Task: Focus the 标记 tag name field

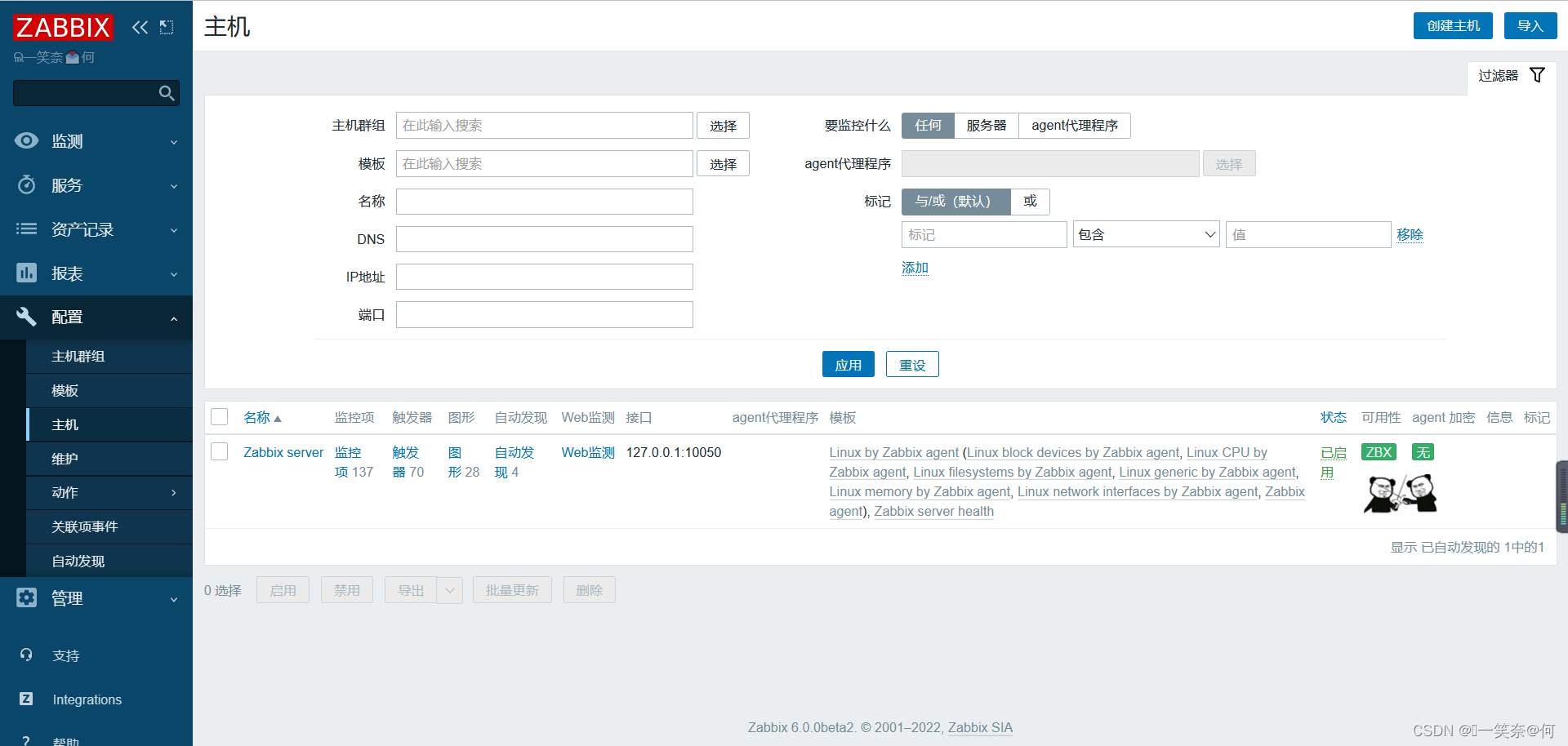Action: (x=984, y=234)
